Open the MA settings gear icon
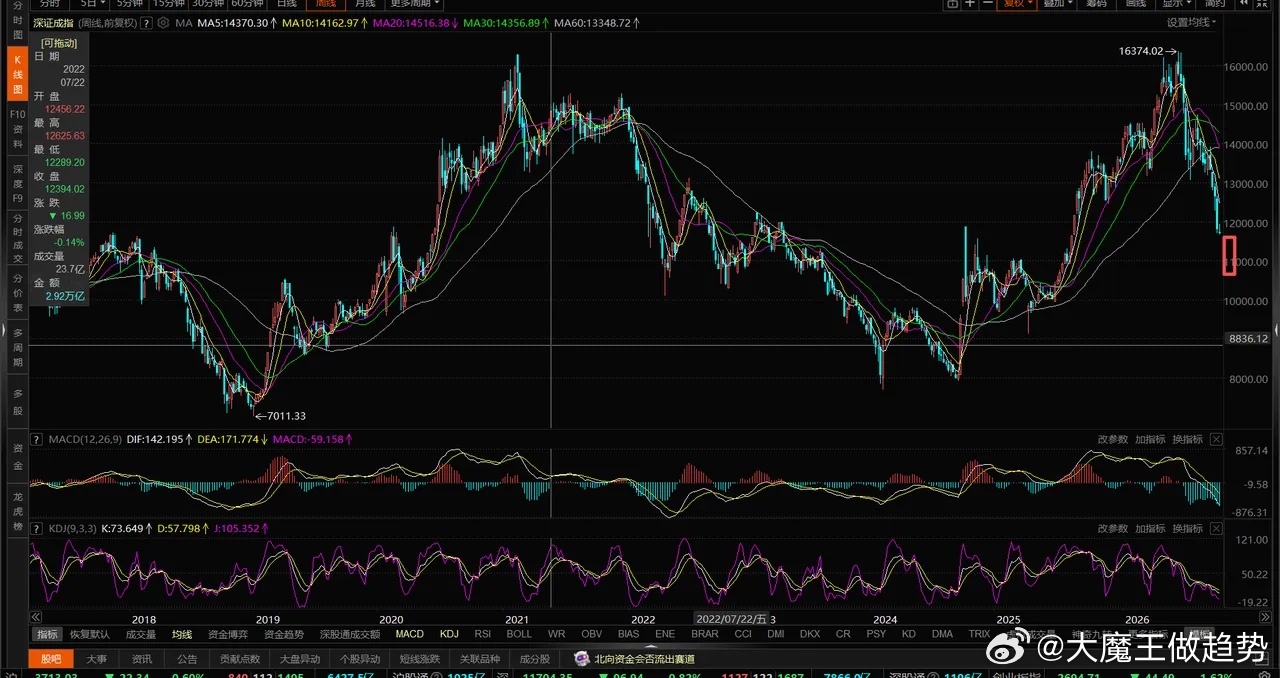The image size is (1280, 678). point(164,22)
